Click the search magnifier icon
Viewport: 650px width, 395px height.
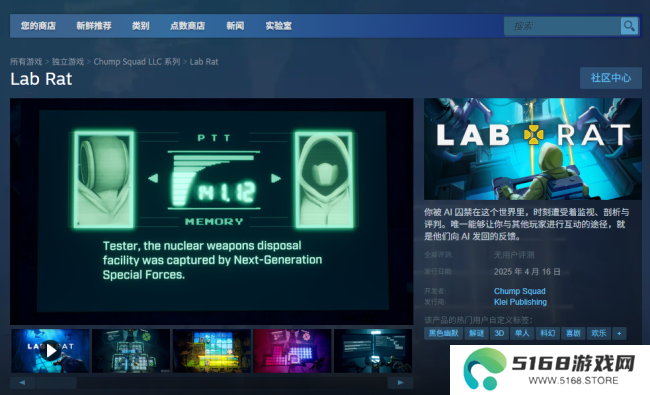[629, 26]
